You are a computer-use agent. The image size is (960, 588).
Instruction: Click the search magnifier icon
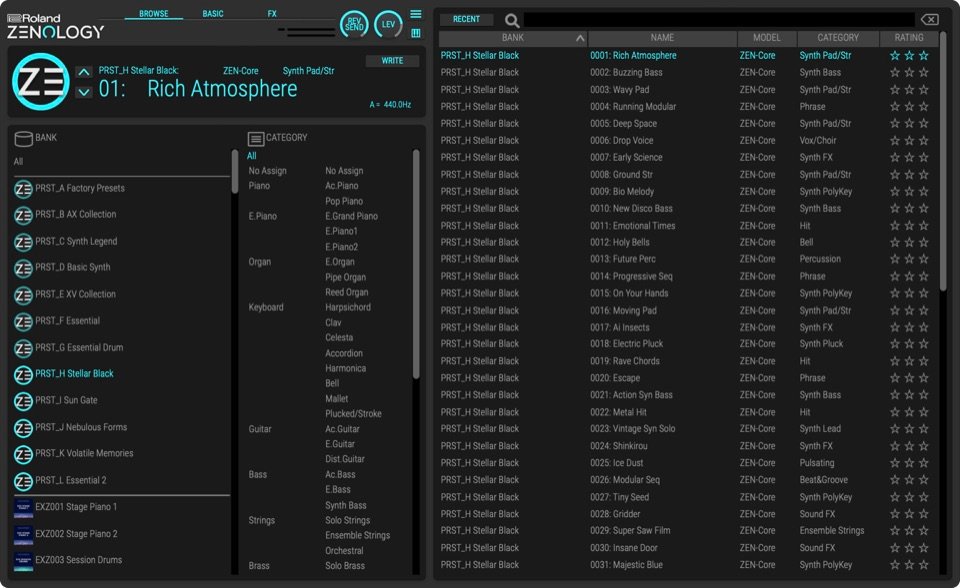click(x=512, y=21)
